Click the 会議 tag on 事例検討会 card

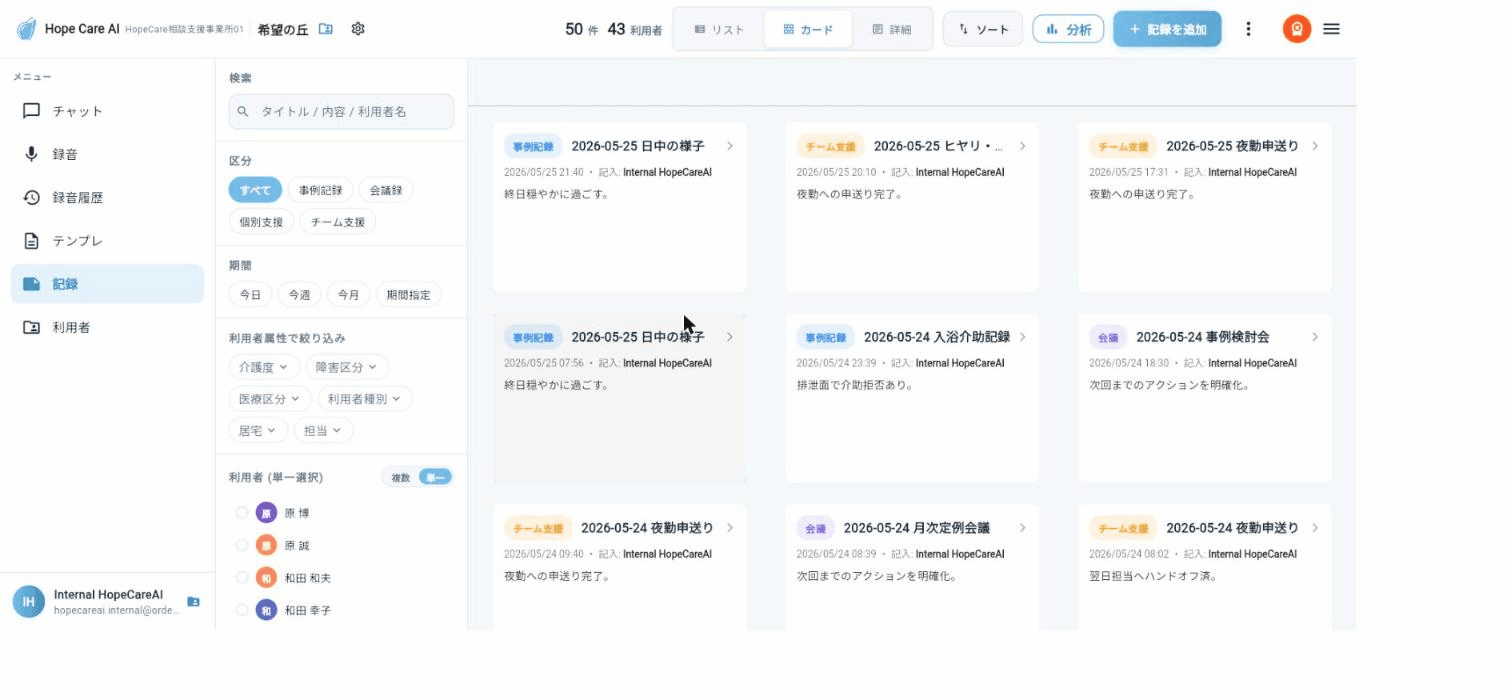tap(1108, 337)
